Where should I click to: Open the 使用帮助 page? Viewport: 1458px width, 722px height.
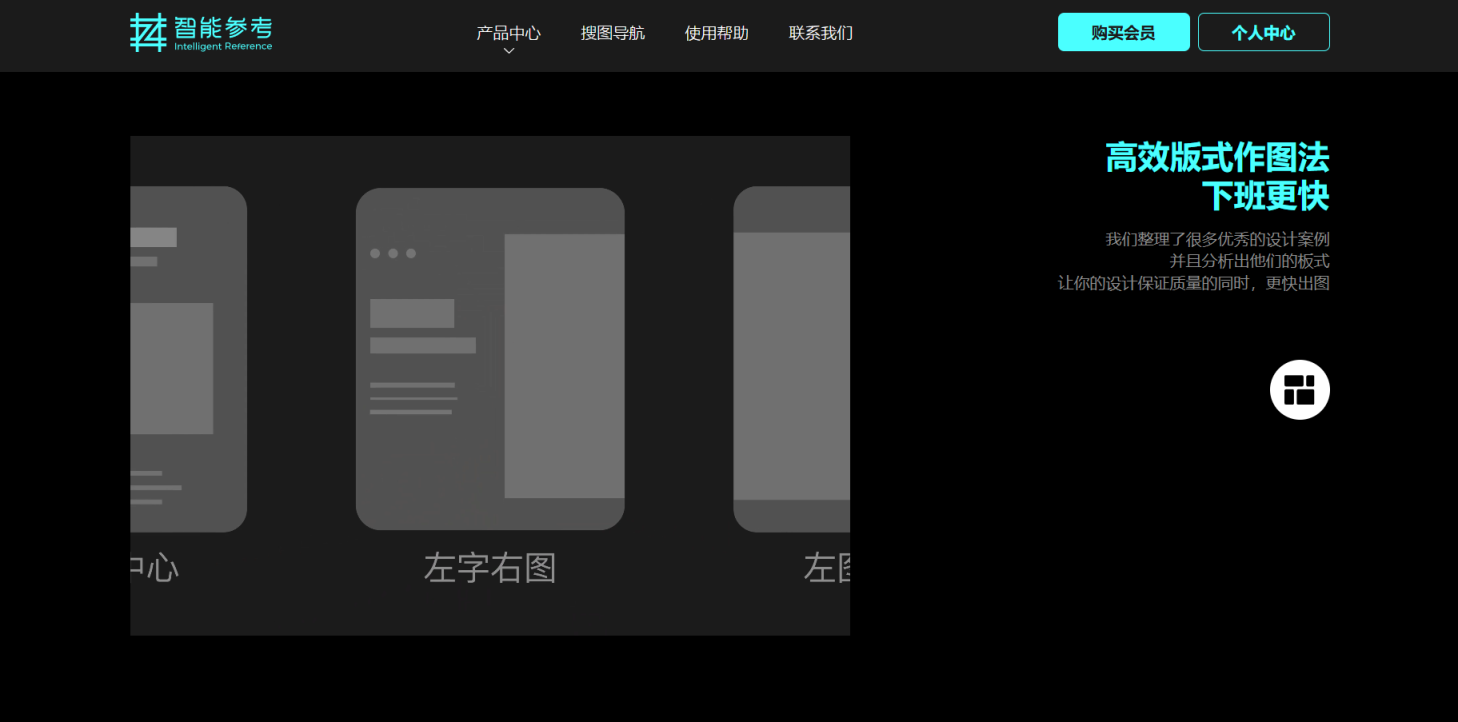tap(716, 33)
